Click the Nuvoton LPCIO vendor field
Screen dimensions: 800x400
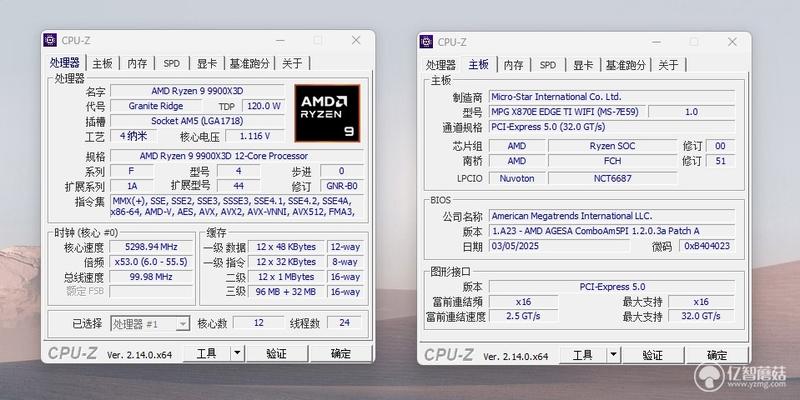[x=516, y=178]
